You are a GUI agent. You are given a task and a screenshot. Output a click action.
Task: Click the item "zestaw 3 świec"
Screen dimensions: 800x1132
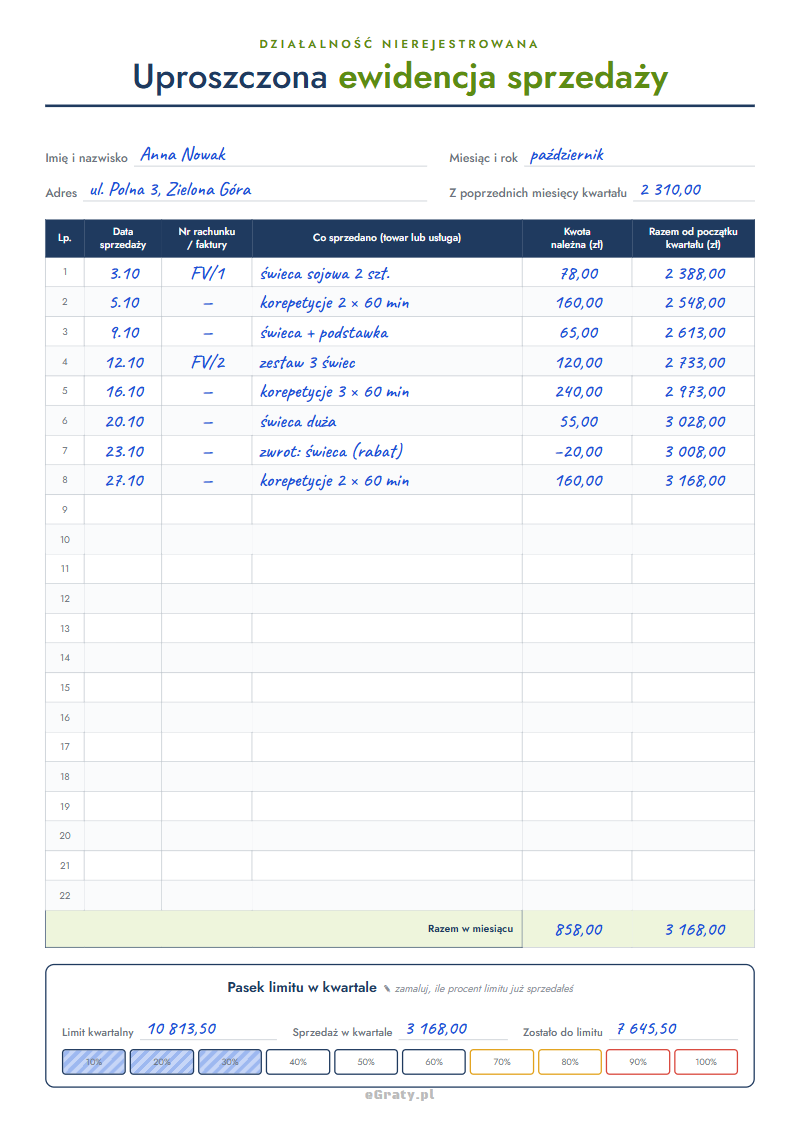point(308,362)
